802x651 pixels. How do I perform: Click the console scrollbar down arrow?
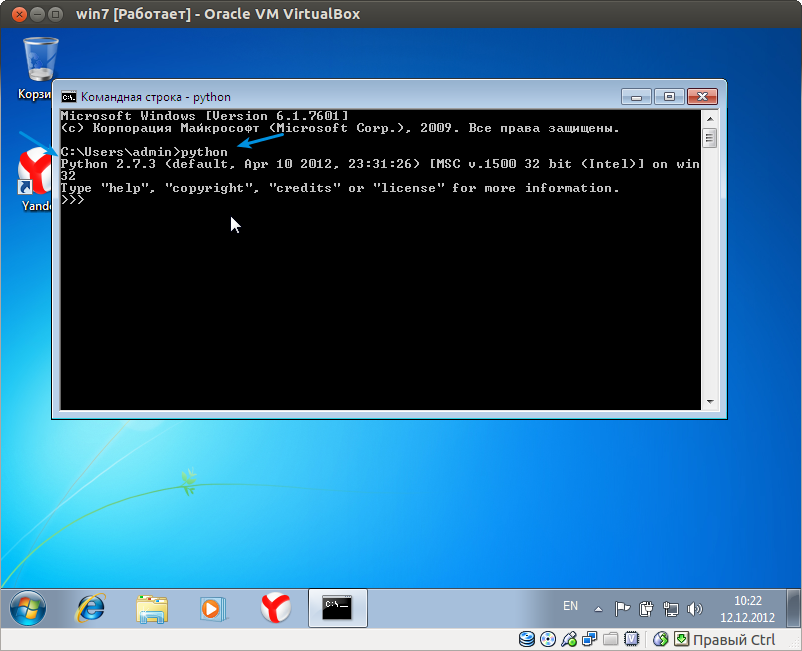coord(710,402)
